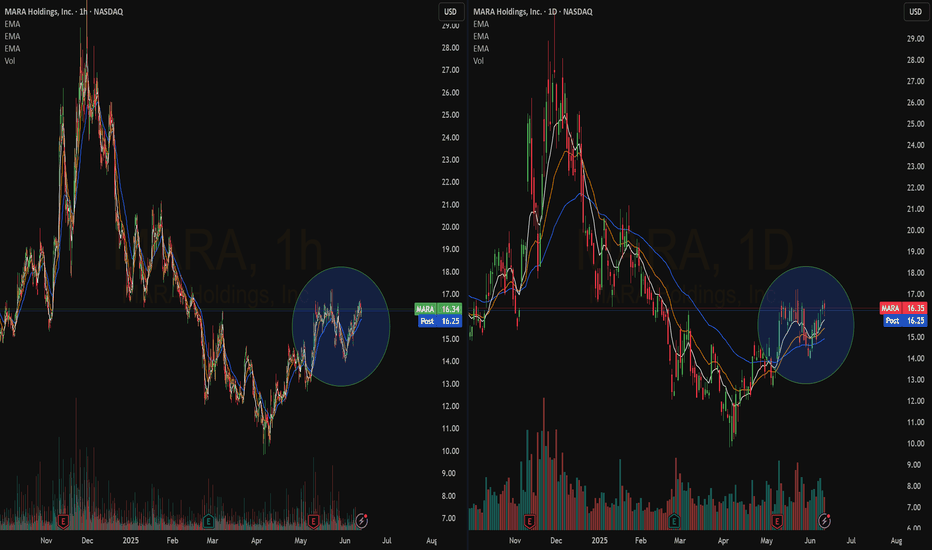Click the 21.00 label on 1D price axis
The image size is (932, 550).
[x=915, y=209]
